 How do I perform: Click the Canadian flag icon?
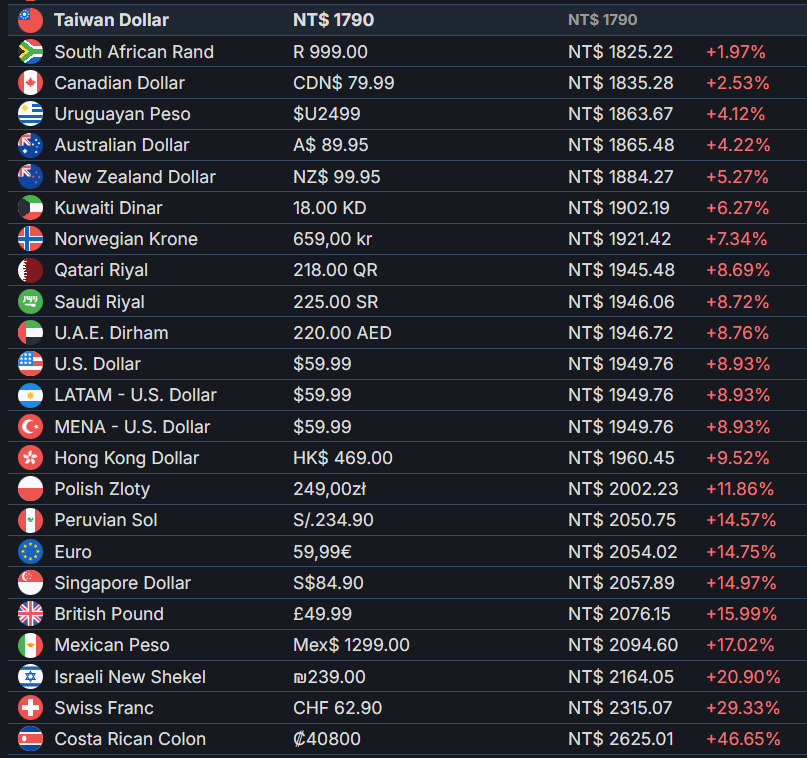(x=30, y=83)
